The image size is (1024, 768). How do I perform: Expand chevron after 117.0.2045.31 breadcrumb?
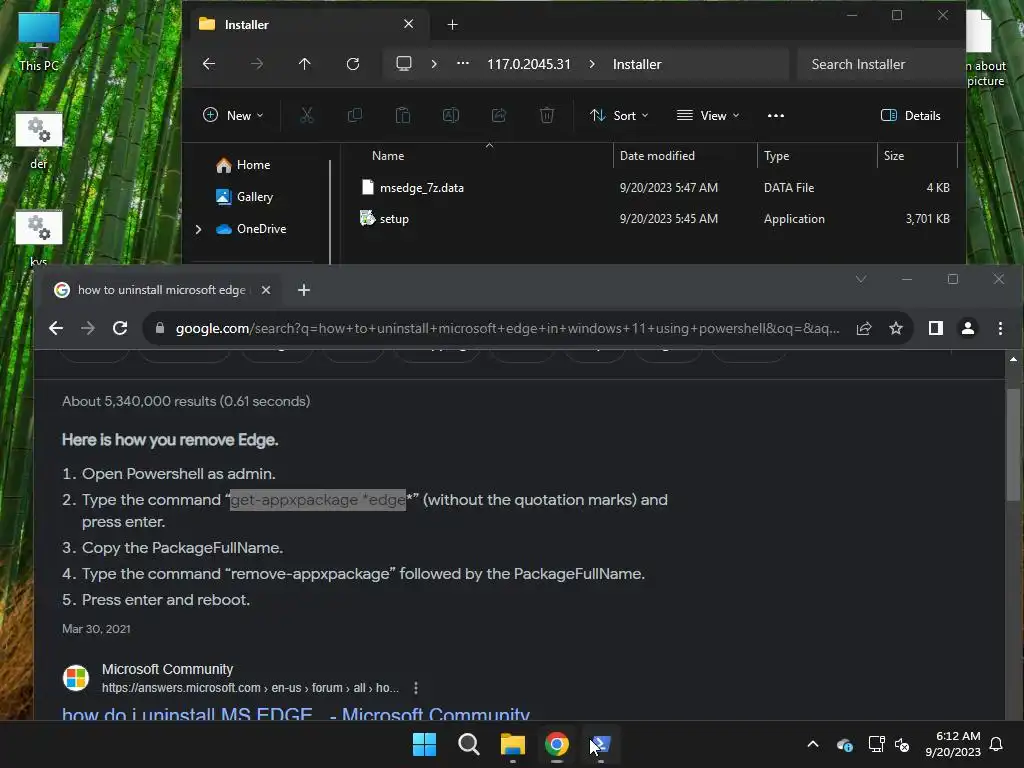click(592, 64)
